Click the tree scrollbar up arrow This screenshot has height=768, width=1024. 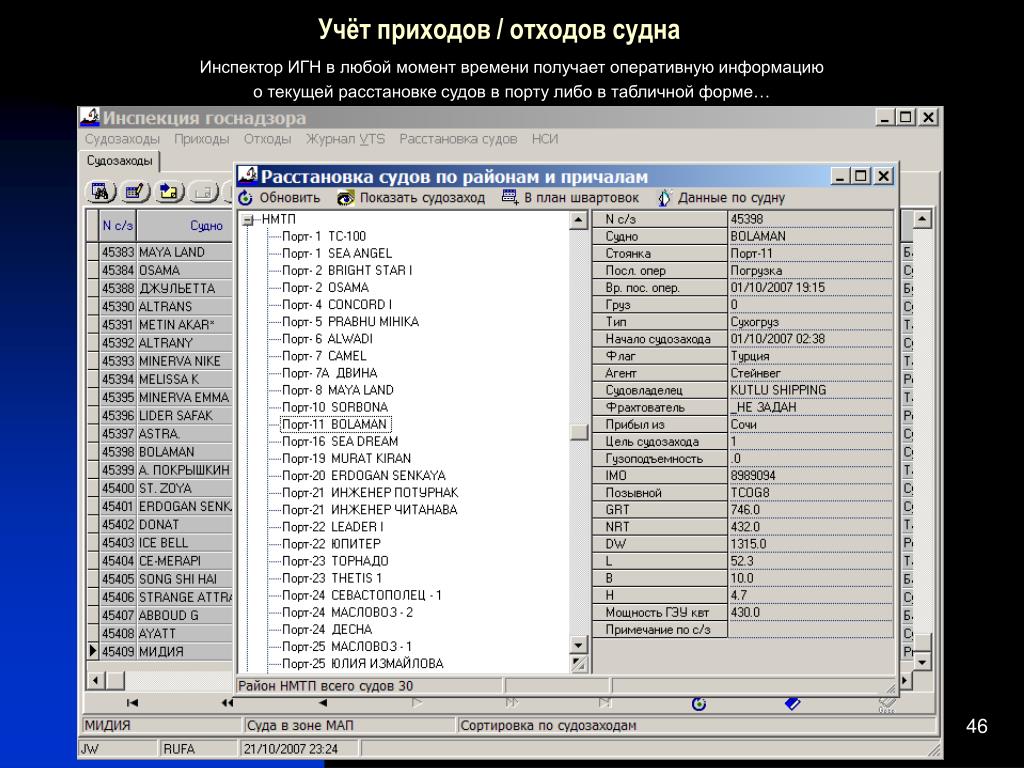click(x=579, y=220)
